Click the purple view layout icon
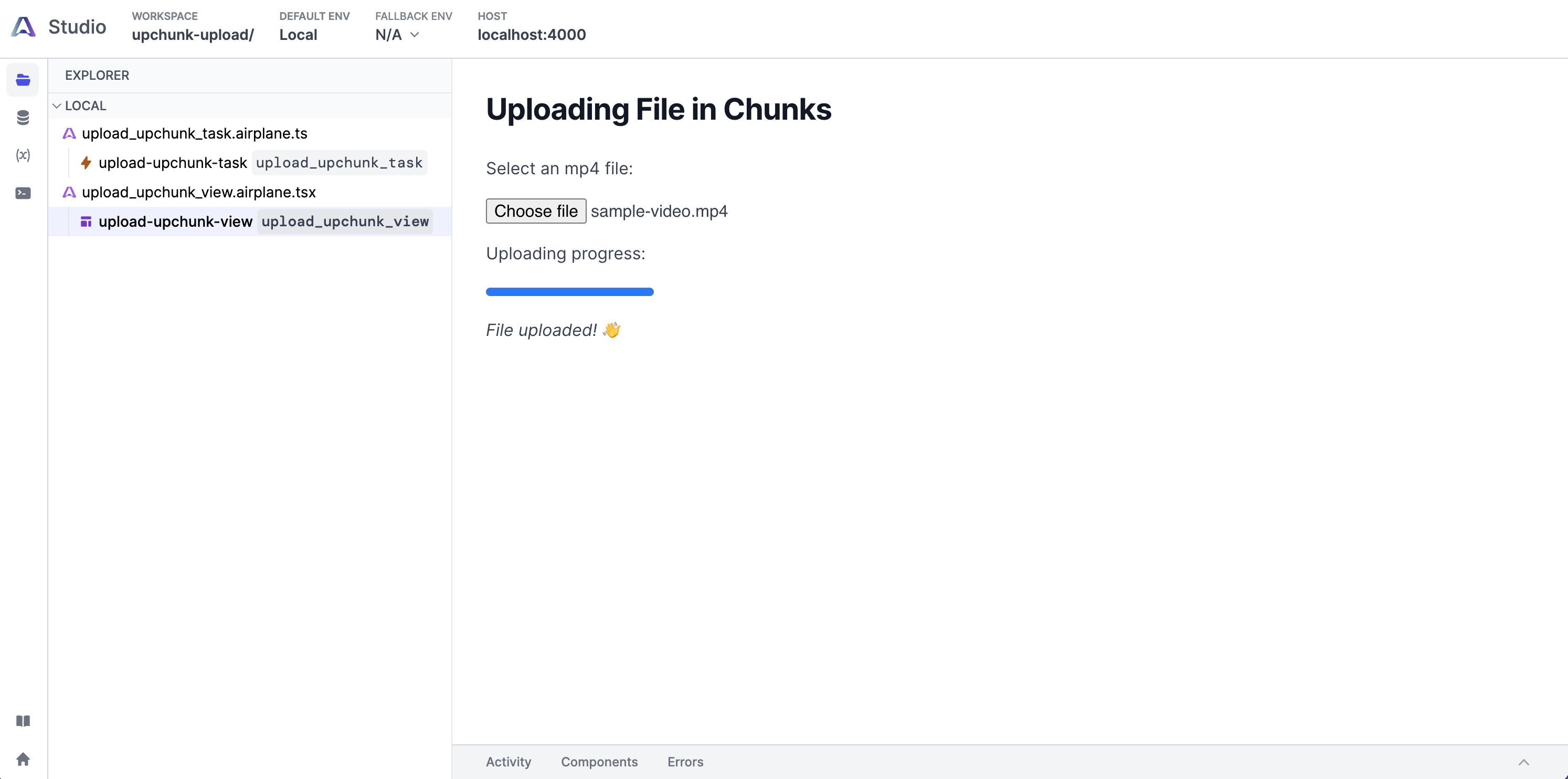 86,222
